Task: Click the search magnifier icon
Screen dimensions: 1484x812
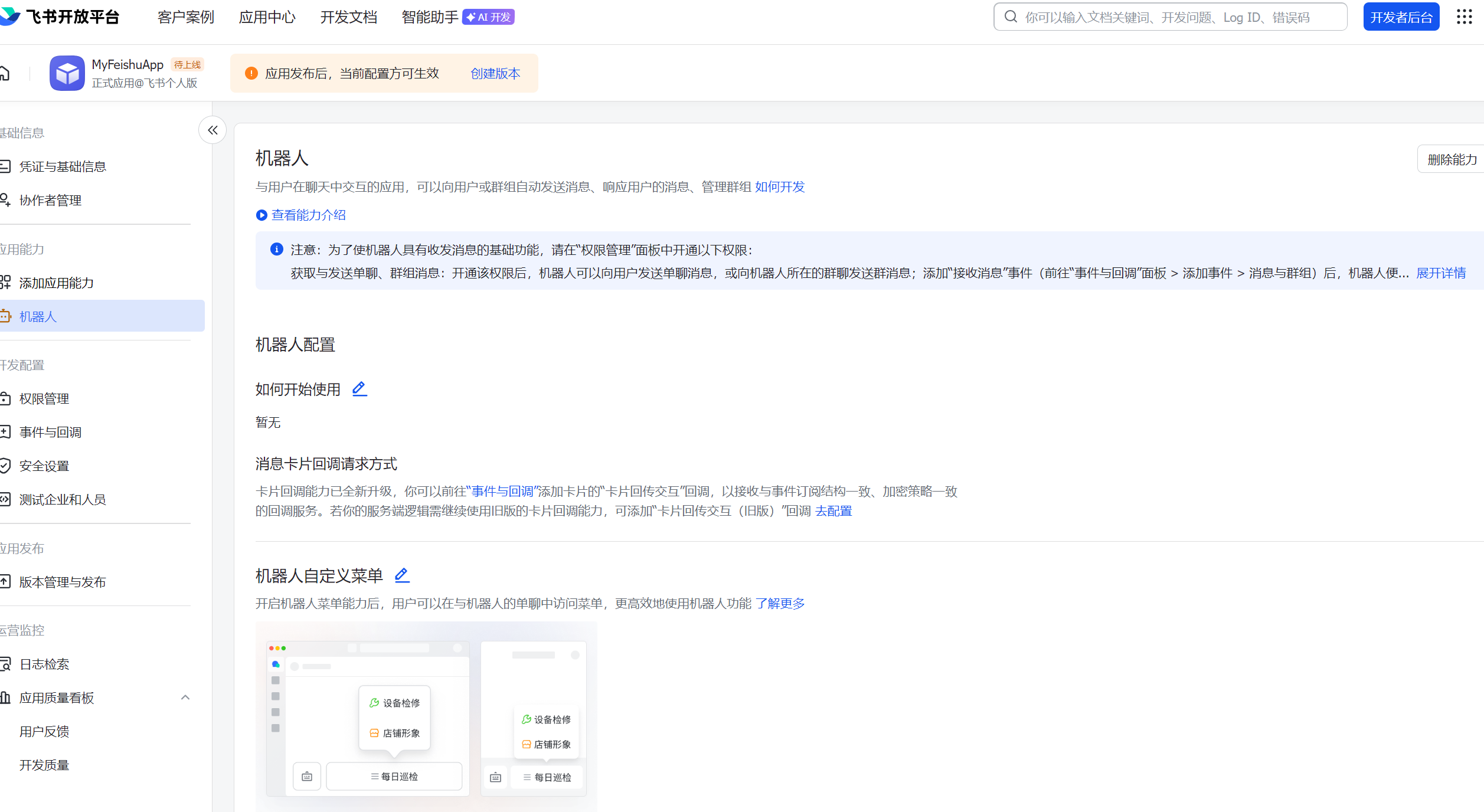Action: (x=1011, y=17)
